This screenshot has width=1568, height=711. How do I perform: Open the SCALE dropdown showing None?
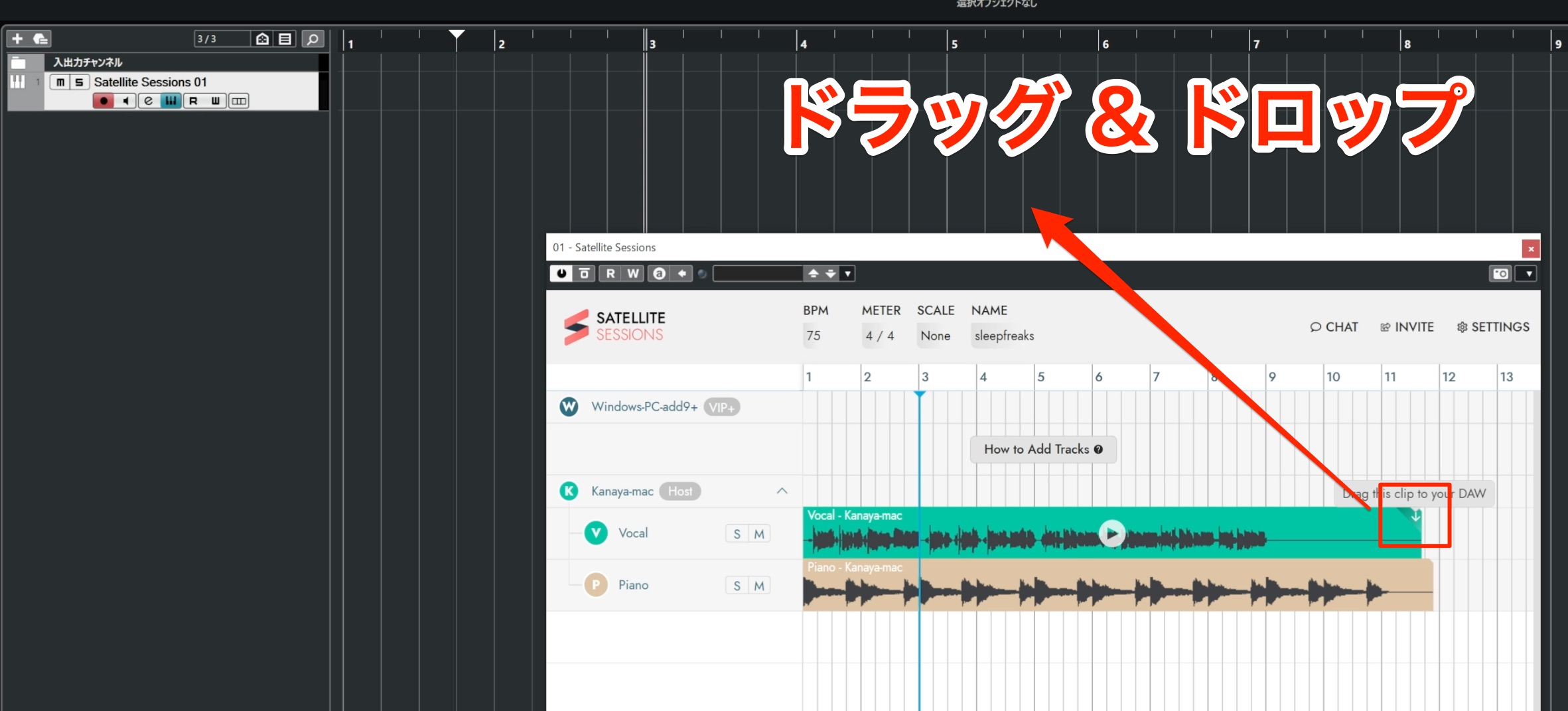[x=936, y=336]
